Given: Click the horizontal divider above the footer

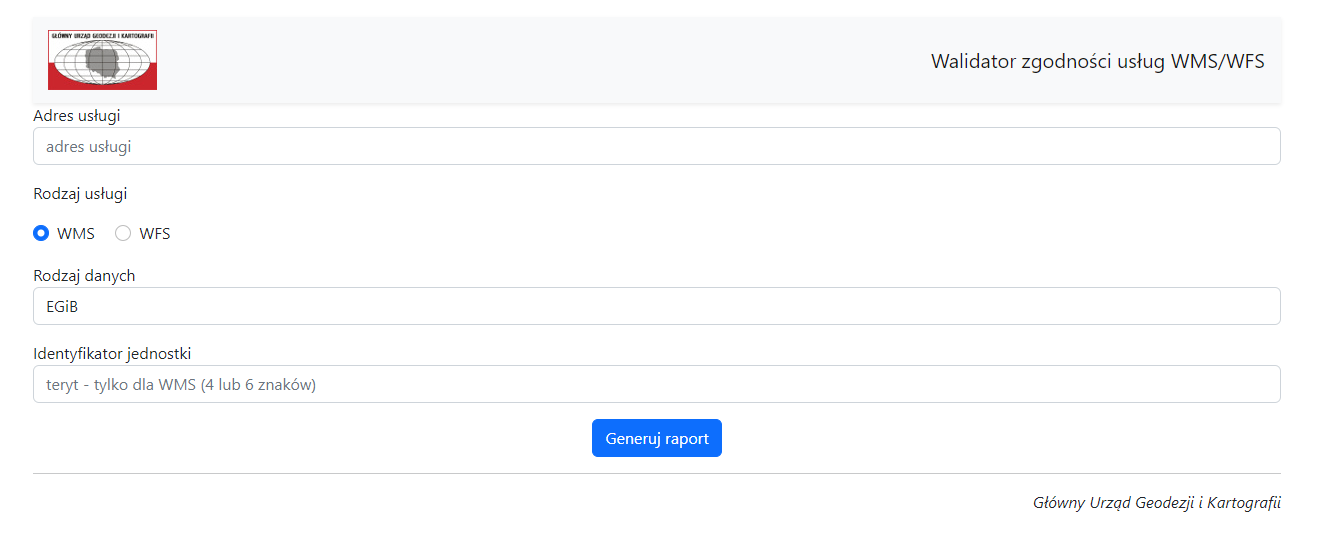Looking at the screenshot, I should 656,473.
